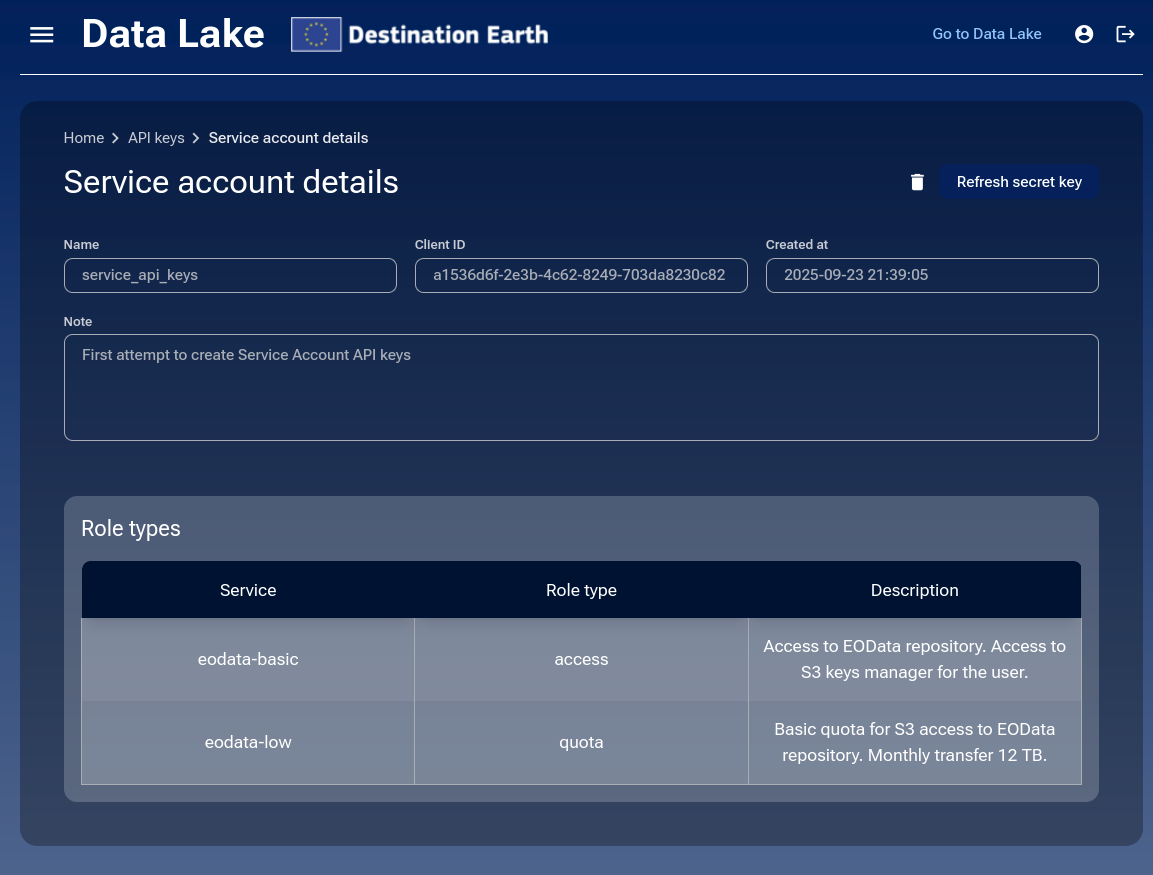
Task: Click the Description column header
Action: coord(914,590)
